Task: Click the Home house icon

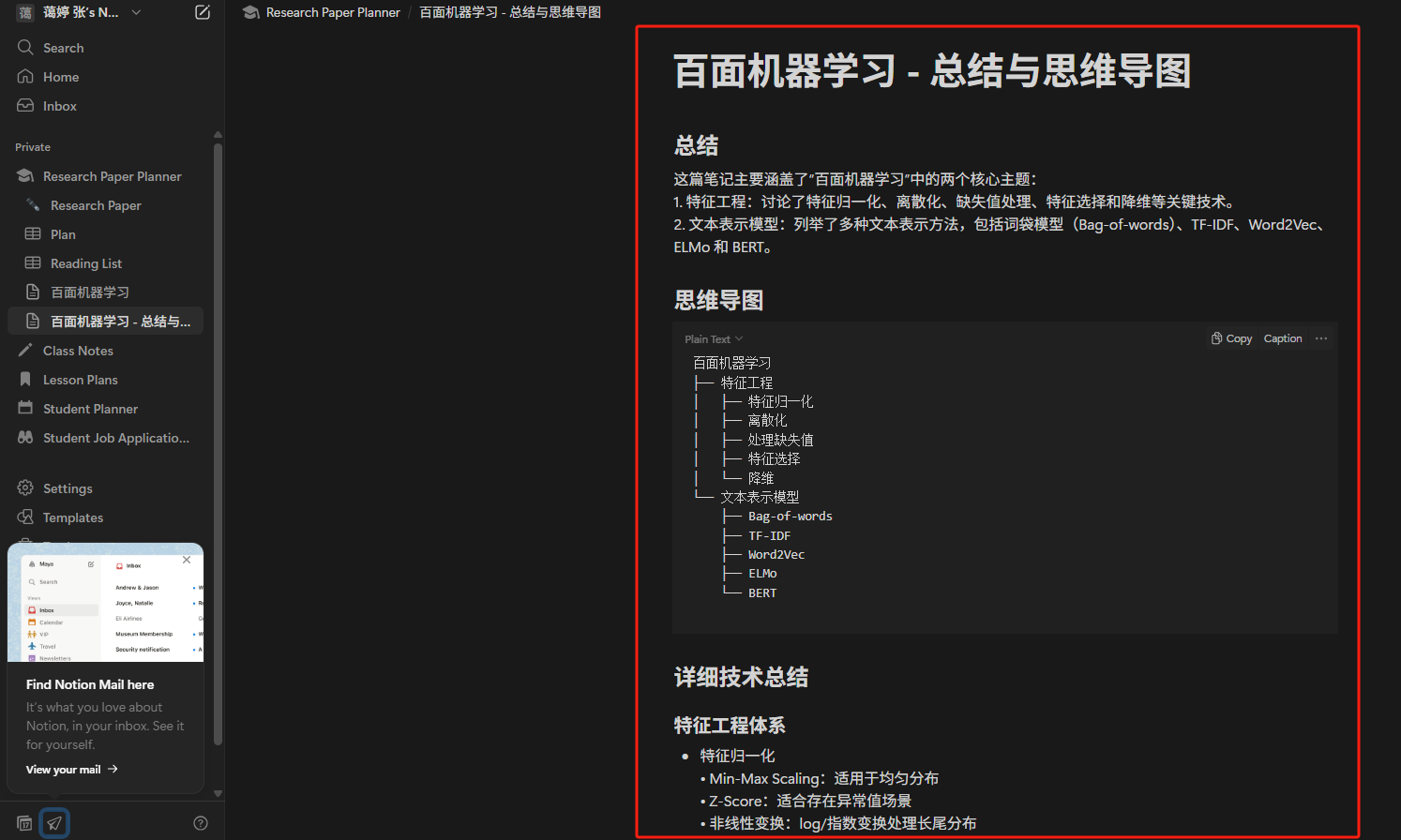Action: pyautogui.click(x=25, y=76)
